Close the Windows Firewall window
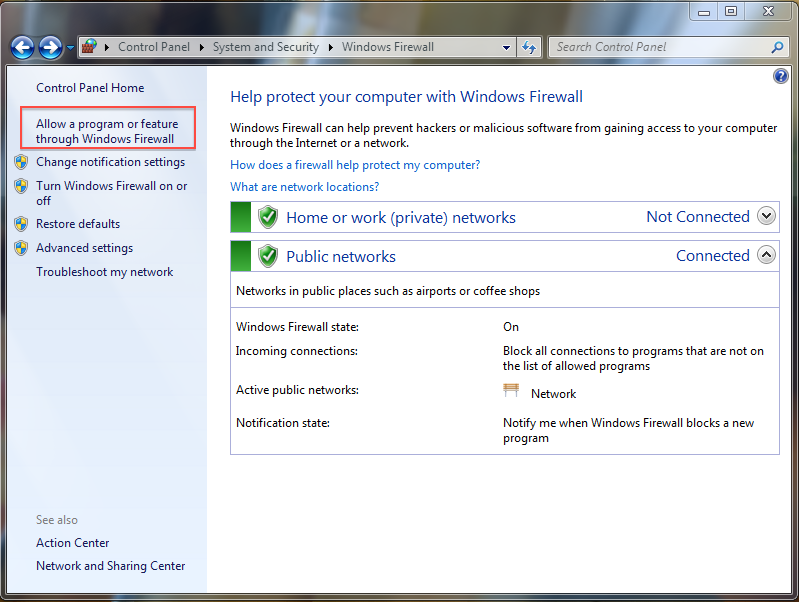Image resolution: width=799 pixels, height=602 pixels. [x=768, y=11]
